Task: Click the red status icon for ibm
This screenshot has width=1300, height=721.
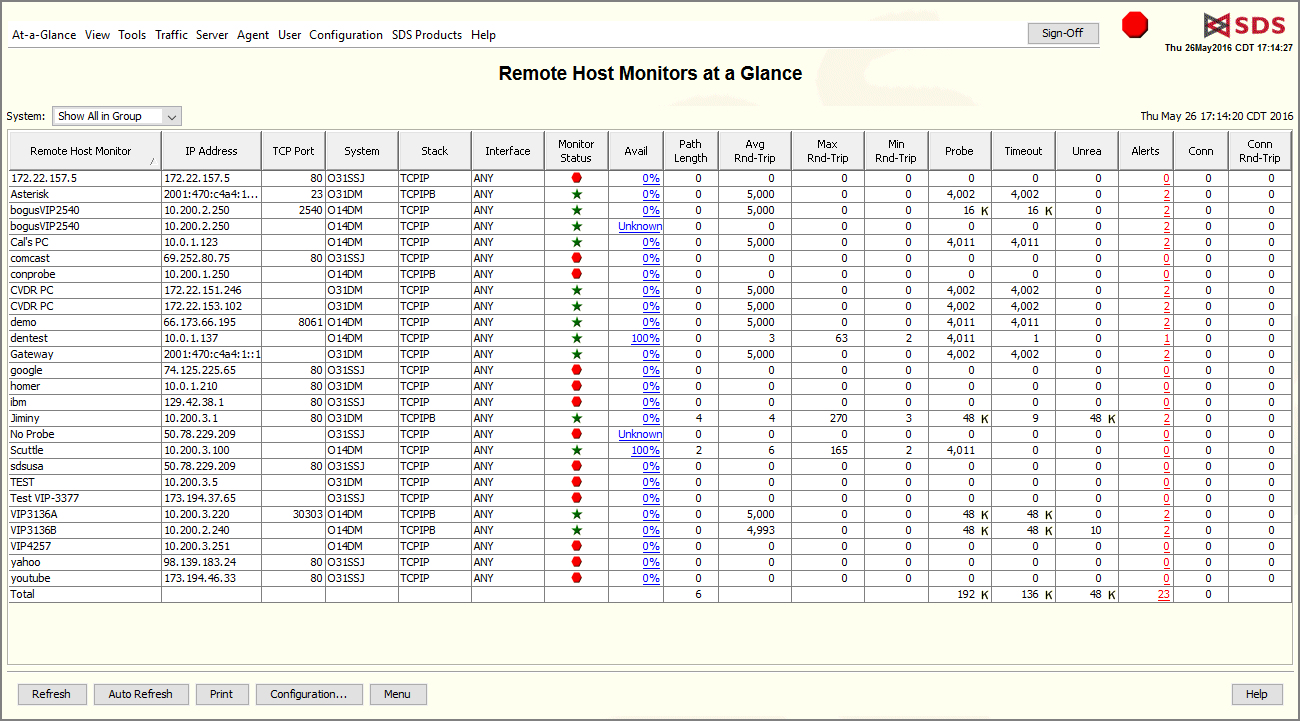Action: click(576, 402)
